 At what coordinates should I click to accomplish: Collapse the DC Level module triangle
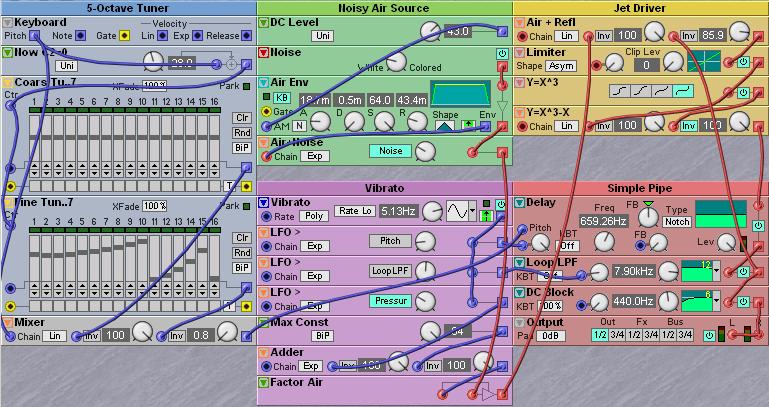click(x=264, y=23)
